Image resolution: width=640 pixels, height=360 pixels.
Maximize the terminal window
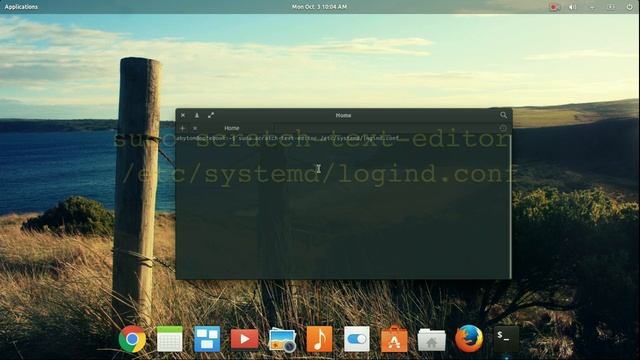[x=211, y=116]
